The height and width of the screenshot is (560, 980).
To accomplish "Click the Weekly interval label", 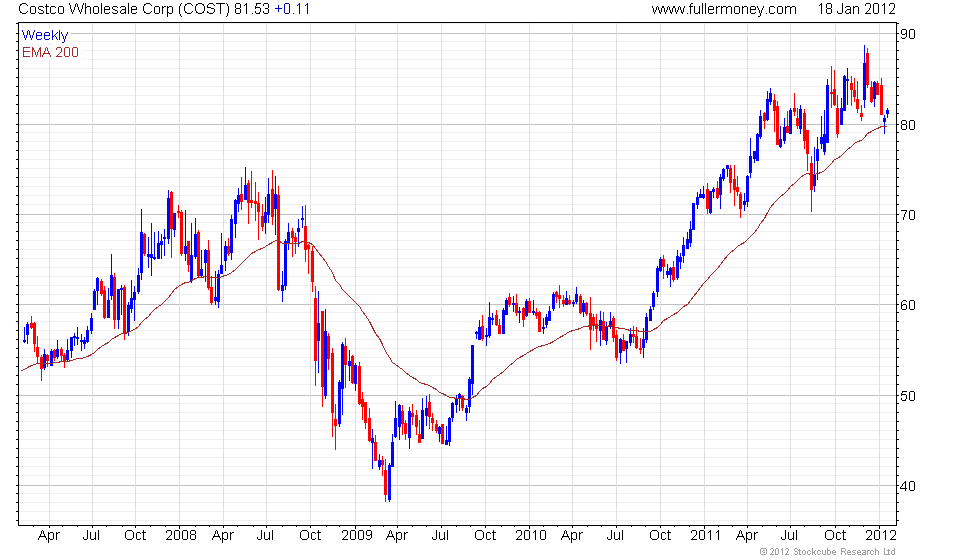I will (x=45, y=36).
